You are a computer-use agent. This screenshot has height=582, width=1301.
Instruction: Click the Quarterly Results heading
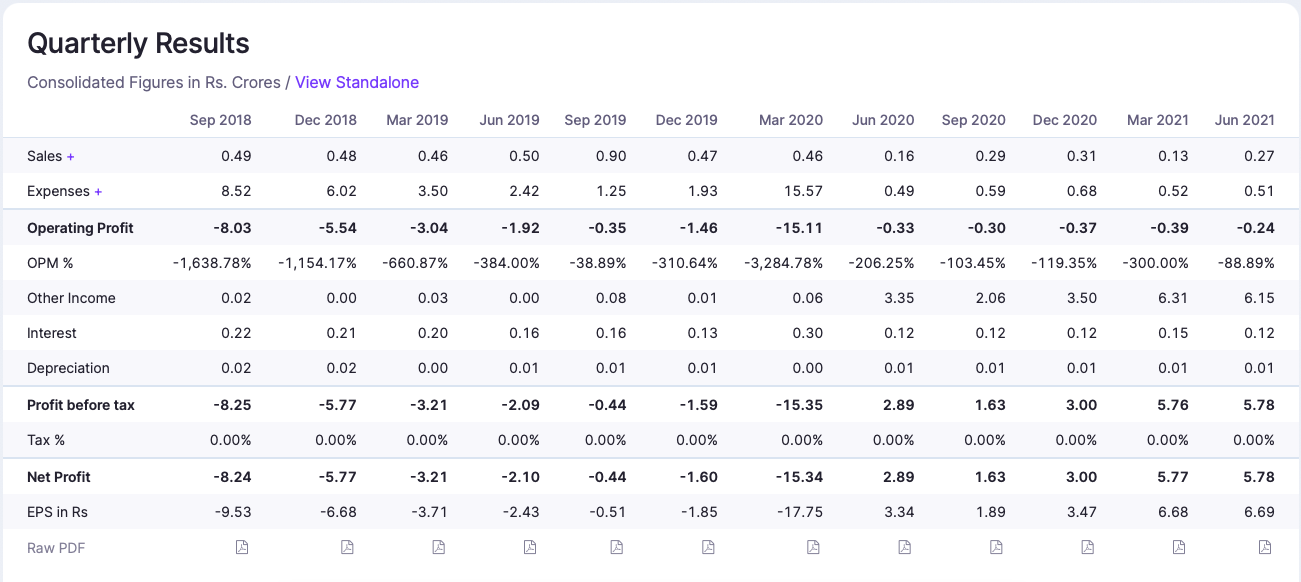coord(138,44)
